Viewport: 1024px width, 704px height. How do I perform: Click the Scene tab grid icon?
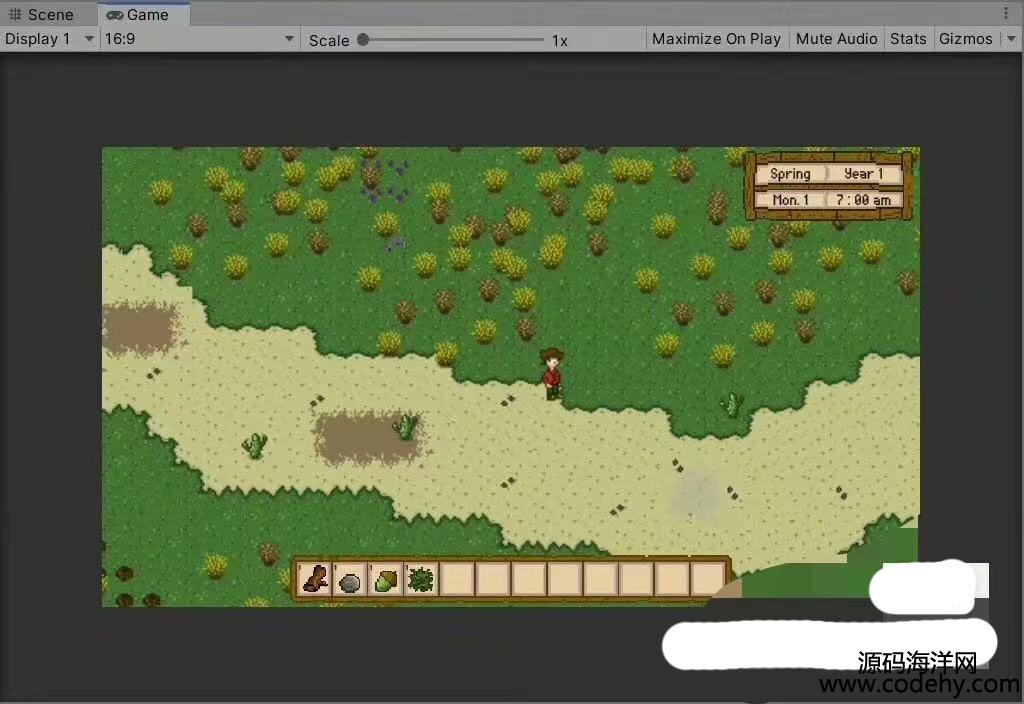pyautogui.click(x=15, y=14)
